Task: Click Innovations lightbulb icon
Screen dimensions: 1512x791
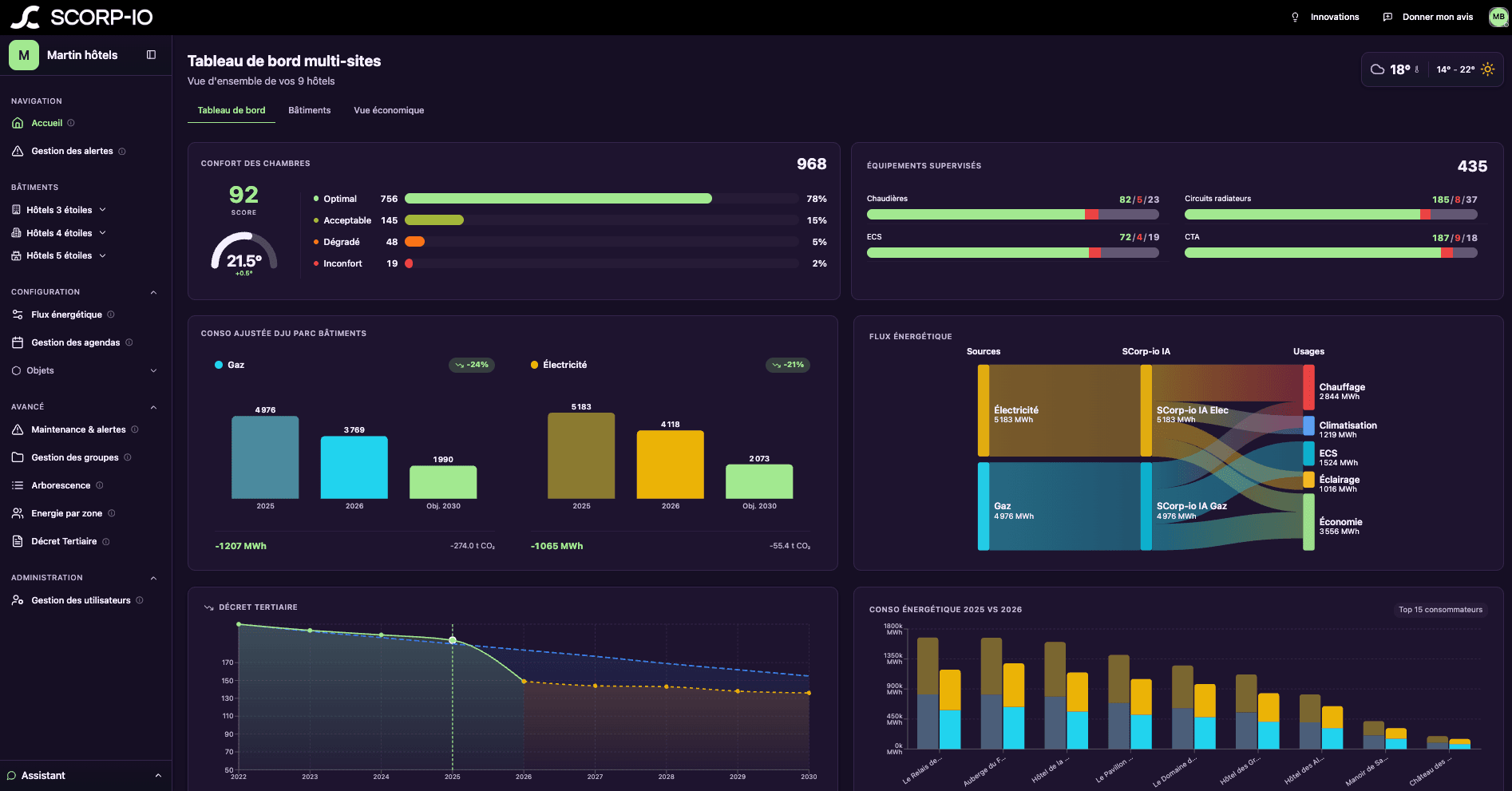Action: coord(1295,17)
